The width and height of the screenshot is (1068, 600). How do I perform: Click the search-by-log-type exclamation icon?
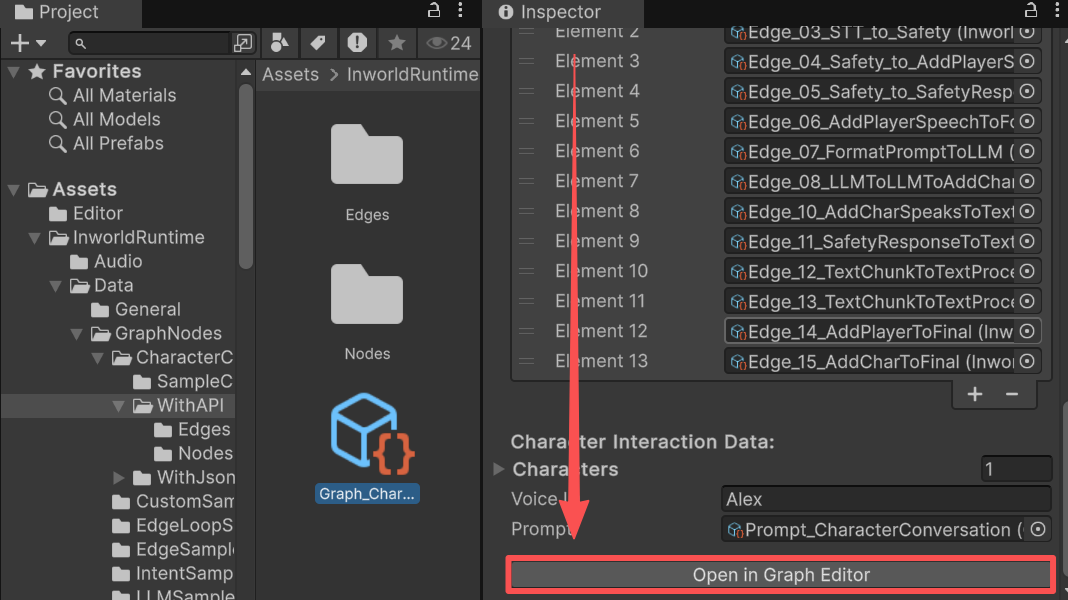[x=357, y=43]
